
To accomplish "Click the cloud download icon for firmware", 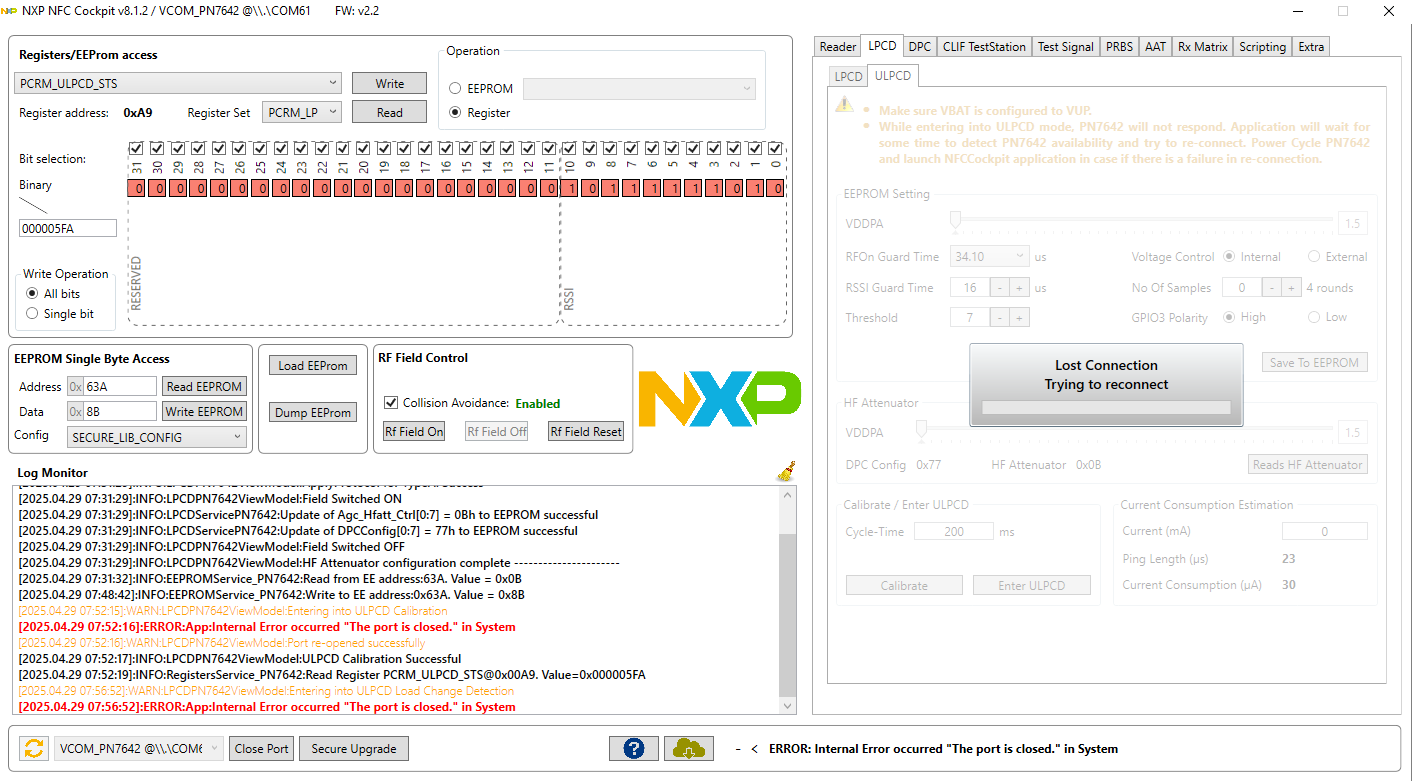I will pyautogui.click(x=688, y=748).
